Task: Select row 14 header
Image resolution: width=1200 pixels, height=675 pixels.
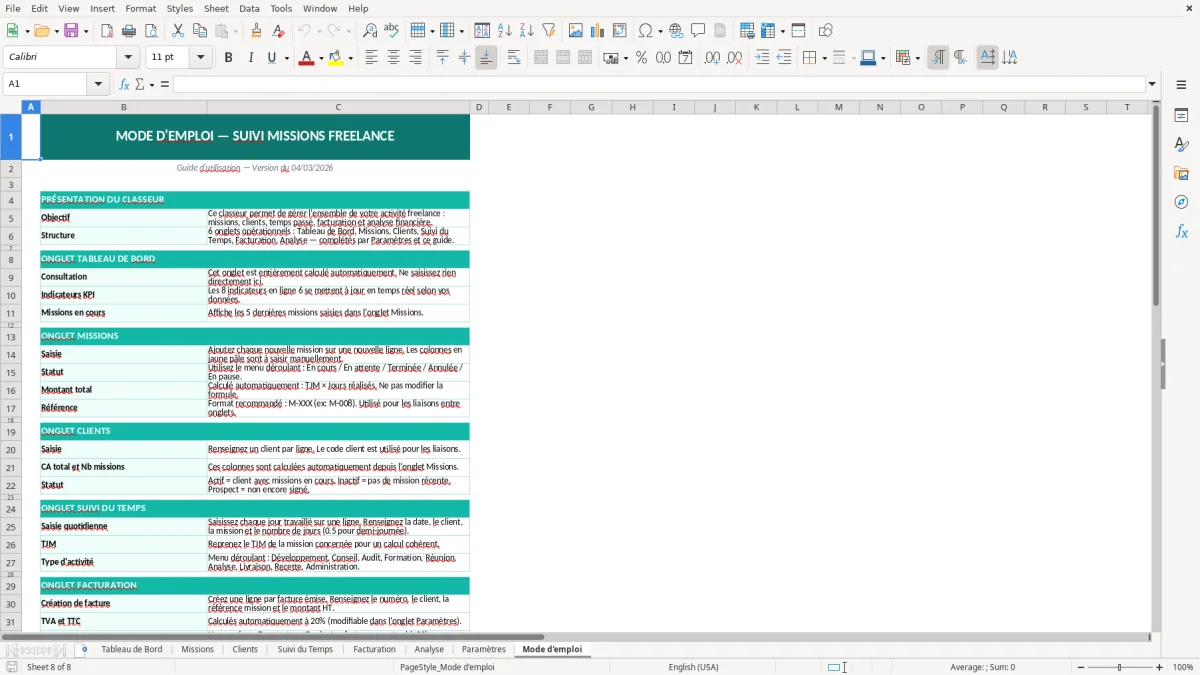Action: (x=11, y=354)
